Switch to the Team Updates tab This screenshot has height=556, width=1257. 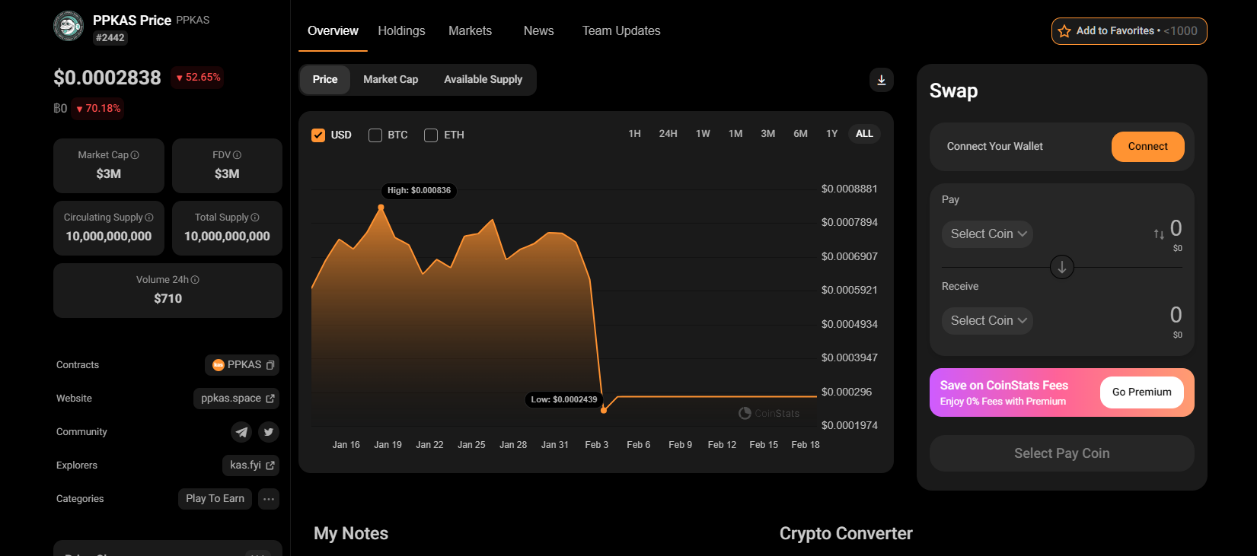click(621, 31)
